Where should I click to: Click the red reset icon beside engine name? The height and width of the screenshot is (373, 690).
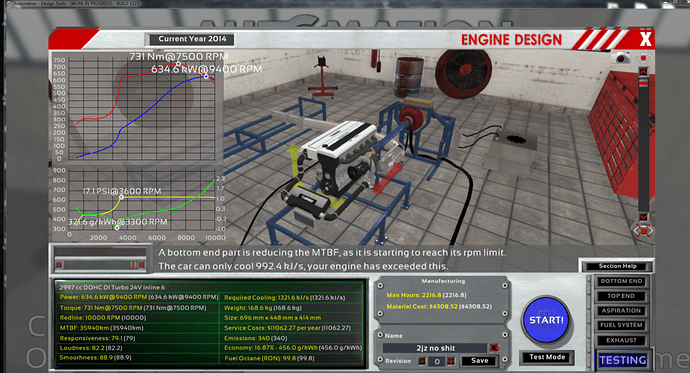click(x=495, y=348)
